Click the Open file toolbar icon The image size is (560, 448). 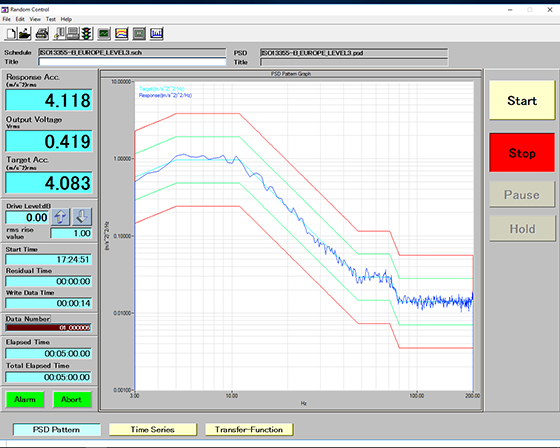tap(25, 34)
